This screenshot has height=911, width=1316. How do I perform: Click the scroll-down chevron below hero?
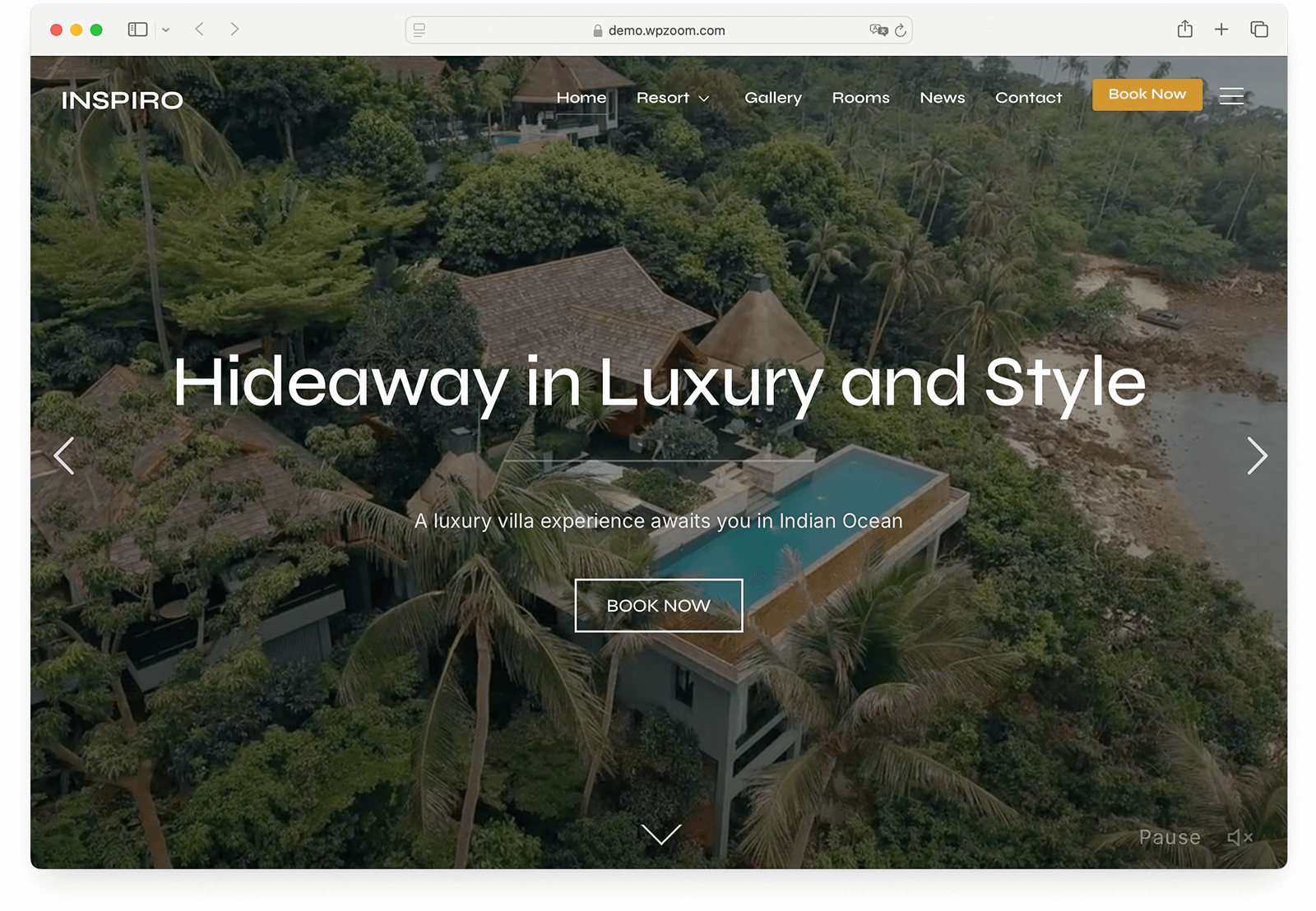click(660, 835)
